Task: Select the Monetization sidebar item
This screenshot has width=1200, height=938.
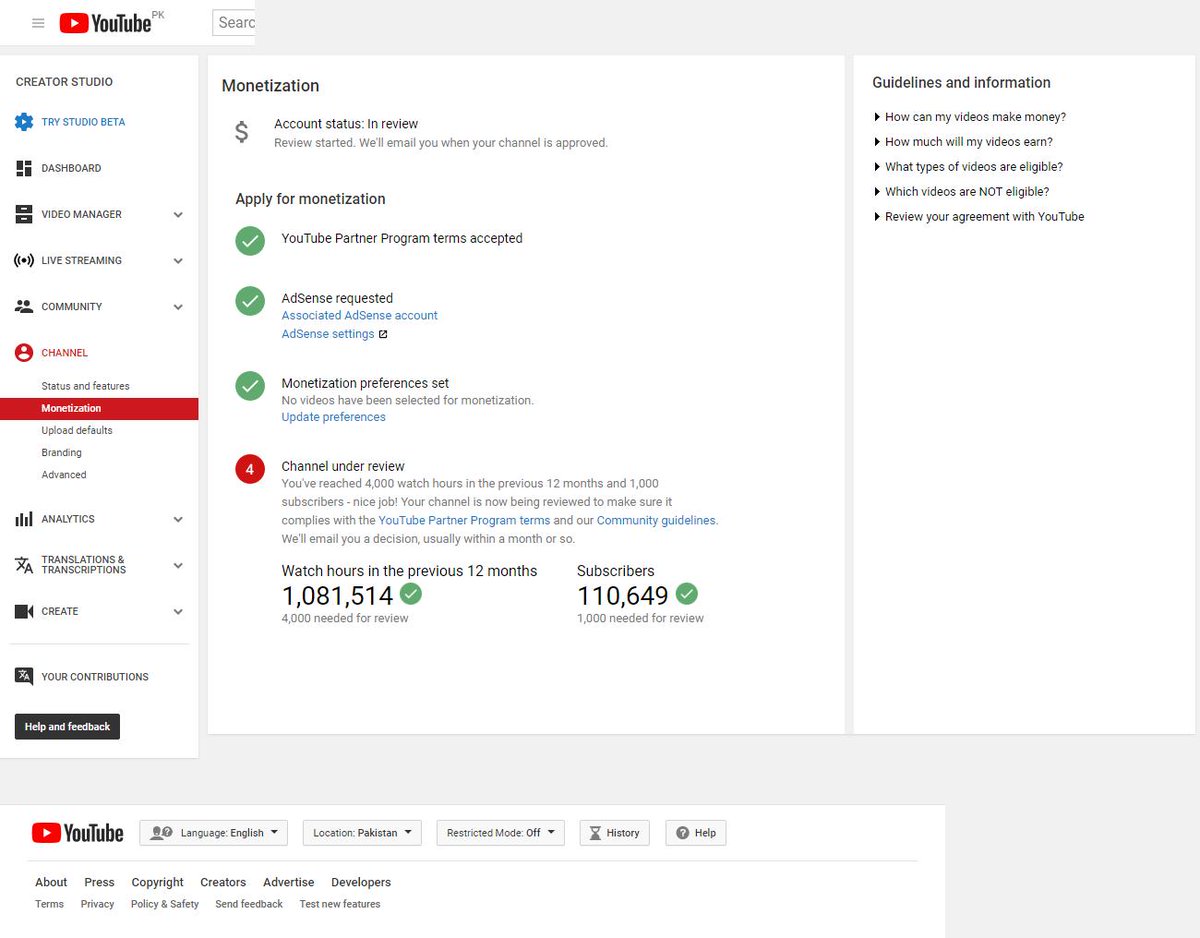Action: pos(99,408)
